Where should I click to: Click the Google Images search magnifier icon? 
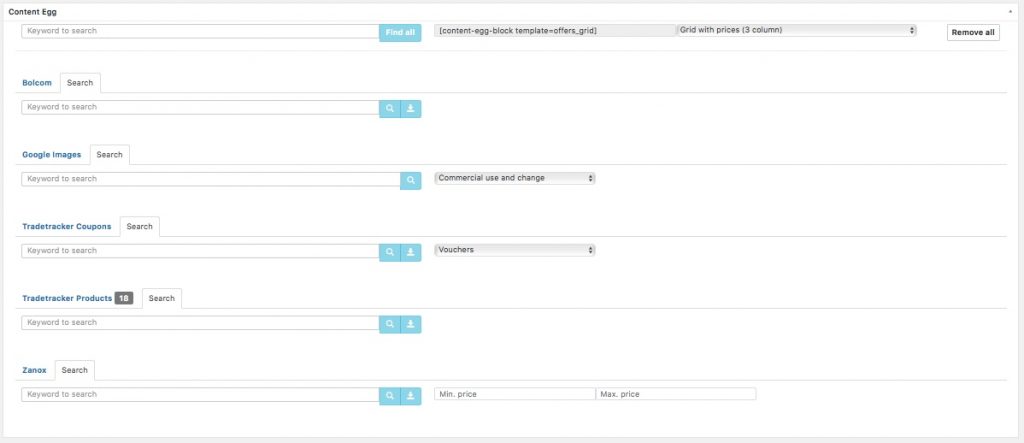coord(411,180)
